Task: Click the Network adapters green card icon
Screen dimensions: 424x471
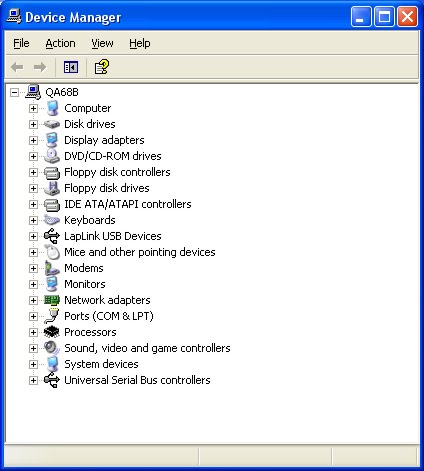Action: [x=52, y=300]
